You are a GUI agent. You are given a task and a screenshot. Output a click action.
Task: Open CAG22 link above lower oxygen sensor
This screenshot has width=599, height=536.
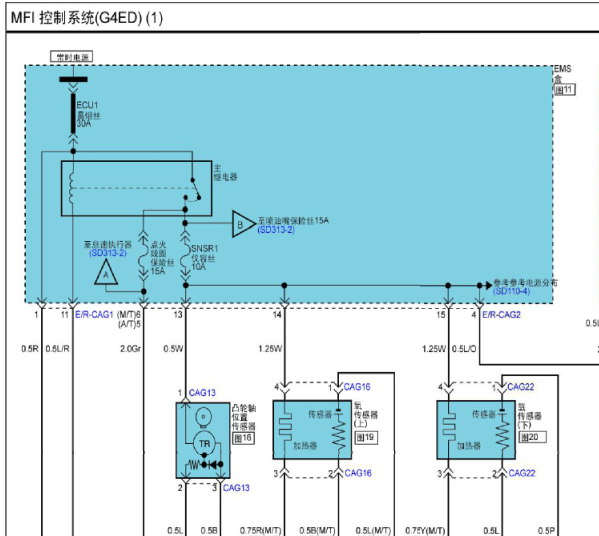[x=521, y=387]
